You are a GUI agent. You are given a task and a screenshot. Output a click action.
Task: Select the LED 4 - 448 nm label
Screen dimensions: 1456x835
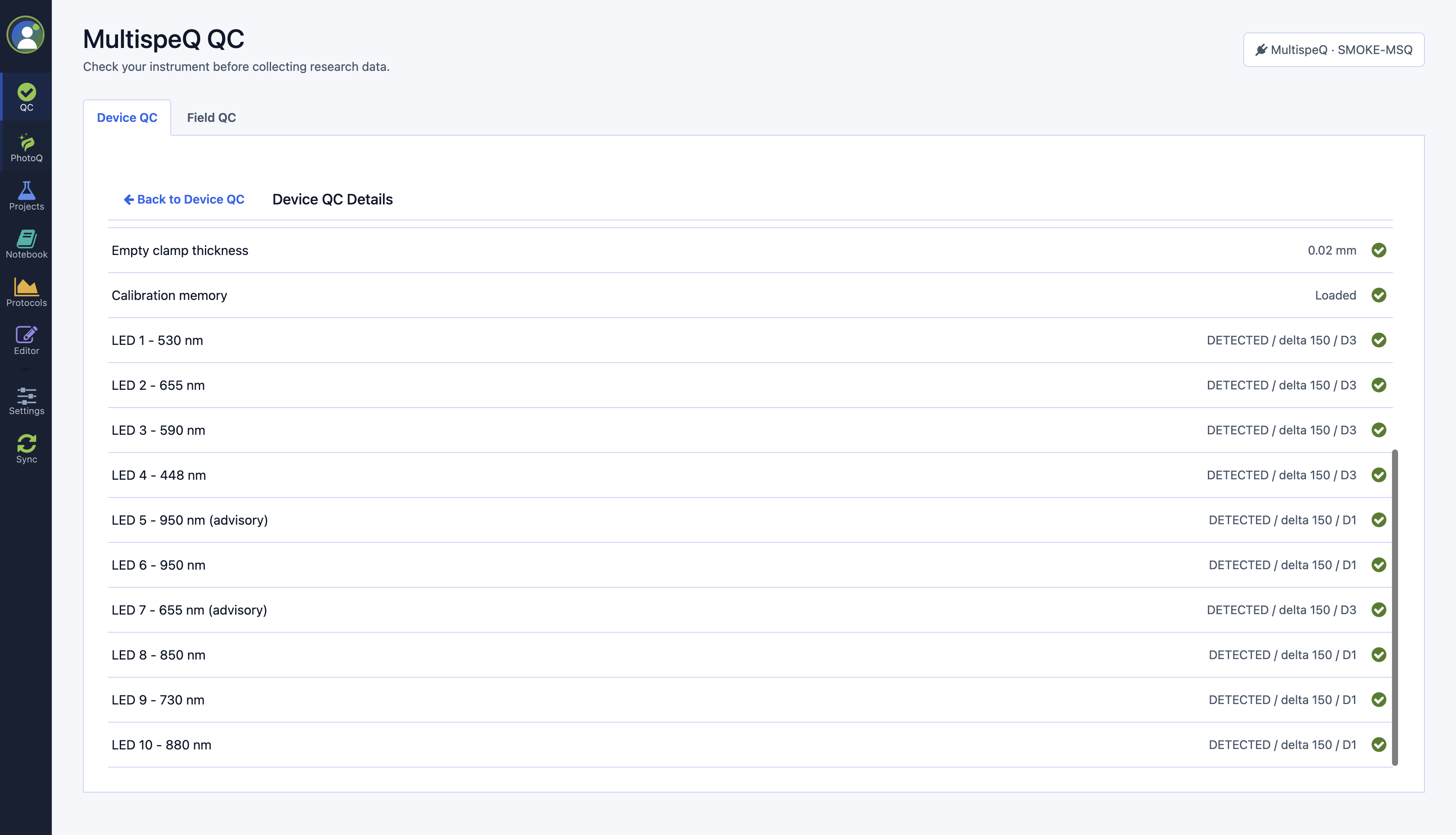[x=159, y=475]
